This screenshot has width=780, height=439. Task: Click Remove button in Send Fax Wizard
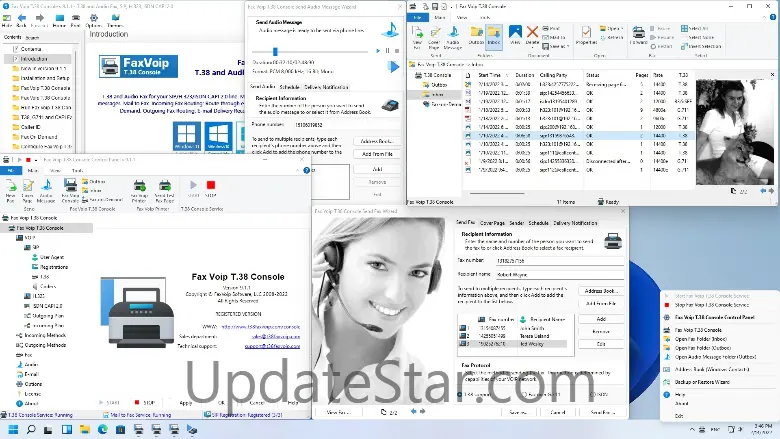point(601,331)
